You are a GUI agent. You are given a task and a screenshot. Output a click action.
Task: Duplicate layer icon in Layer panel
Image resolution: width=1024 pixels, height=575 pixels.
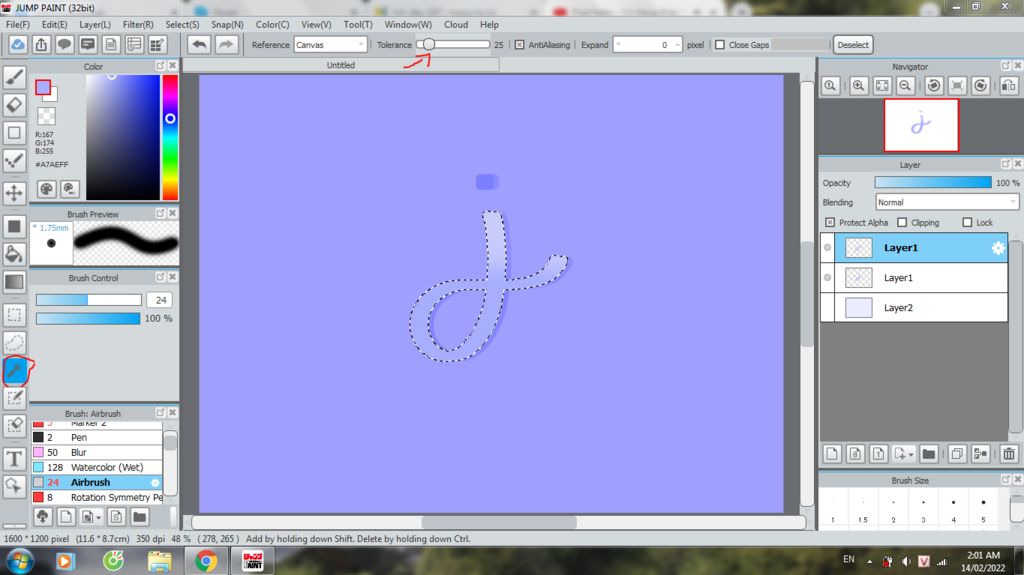(957, 453)
